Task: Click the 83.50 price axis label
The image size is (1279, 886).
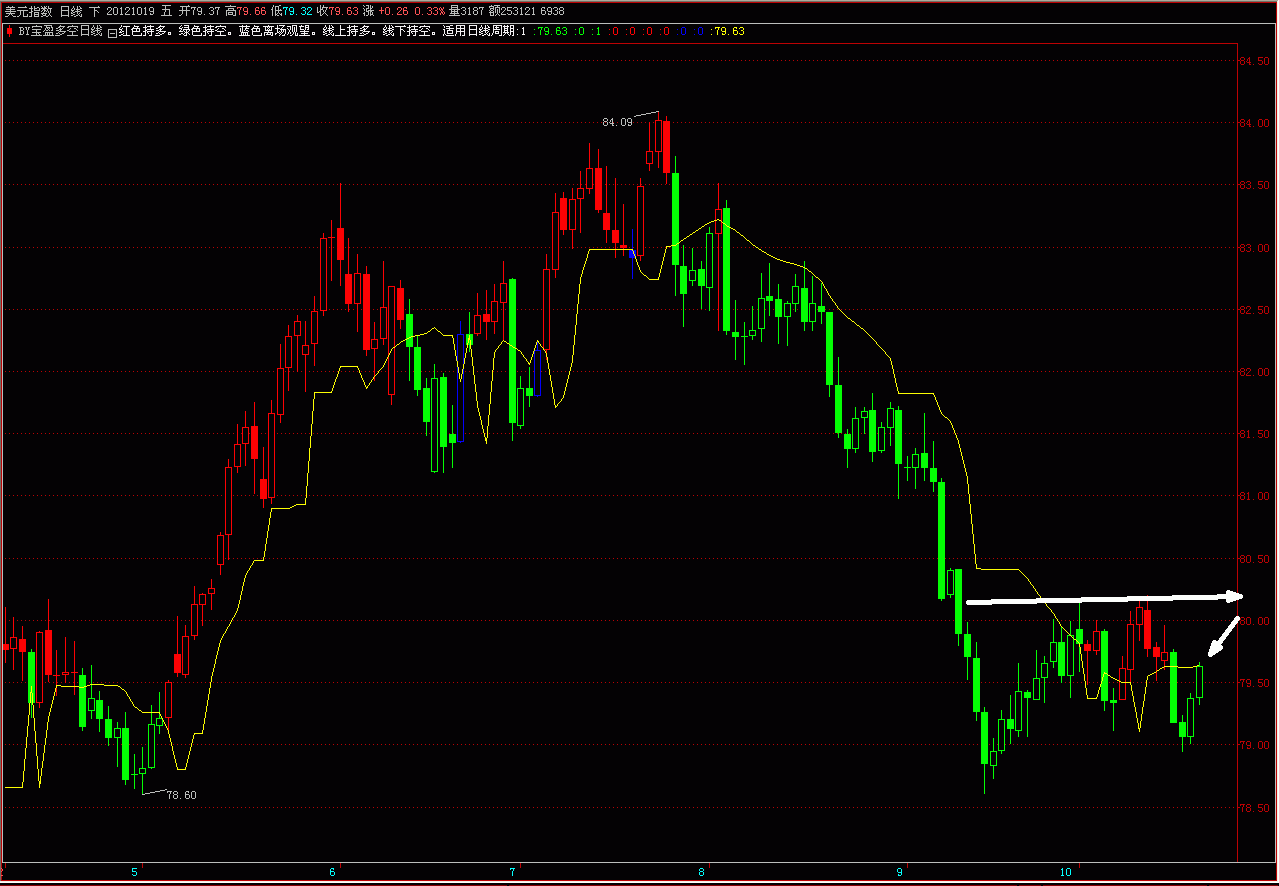Action: coord(1253,186)
